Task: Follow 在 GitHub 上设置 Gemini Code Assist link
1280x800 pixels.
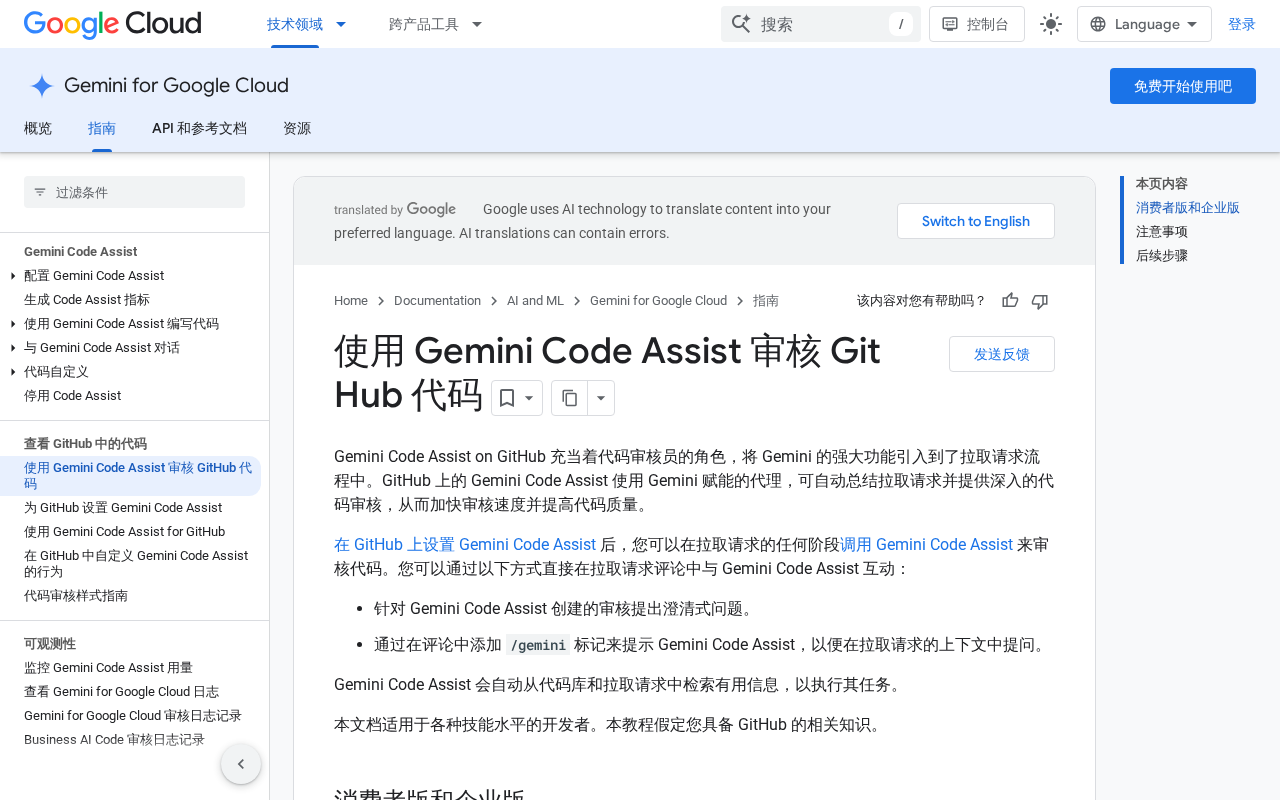Action: [465, 545]
